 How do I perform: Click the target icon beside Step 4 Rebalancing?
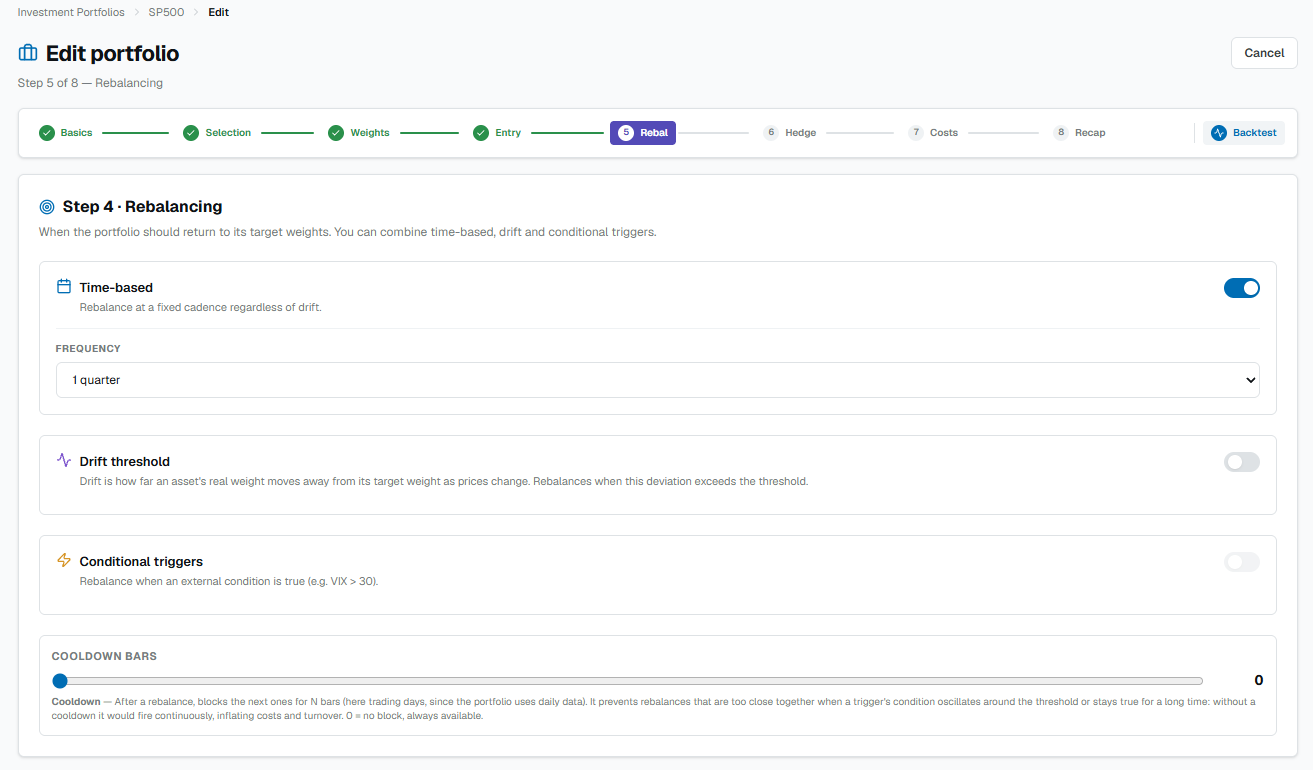pos(47,207)
